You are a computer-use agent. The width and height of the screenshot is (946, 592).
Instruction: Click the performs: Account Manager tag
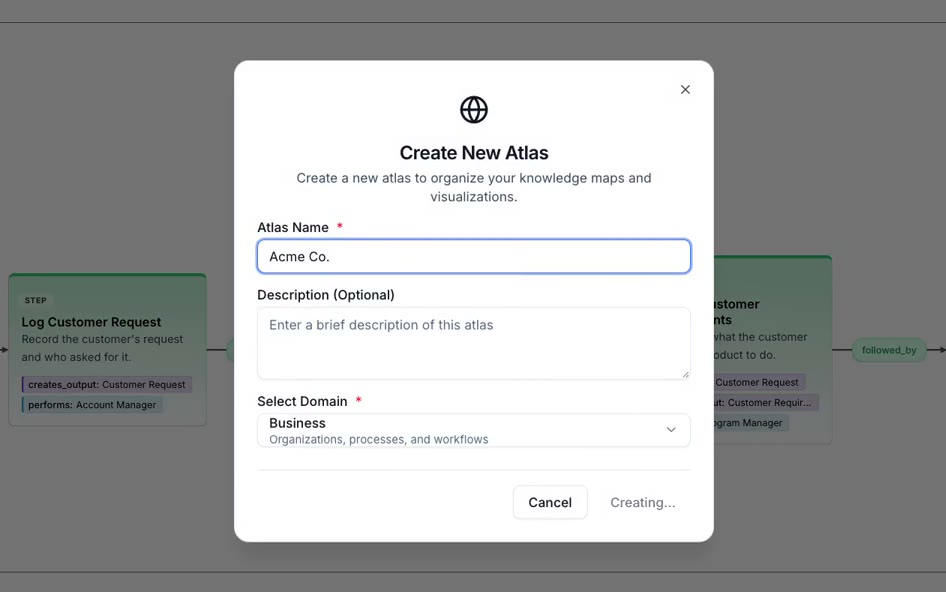[92, 405]
